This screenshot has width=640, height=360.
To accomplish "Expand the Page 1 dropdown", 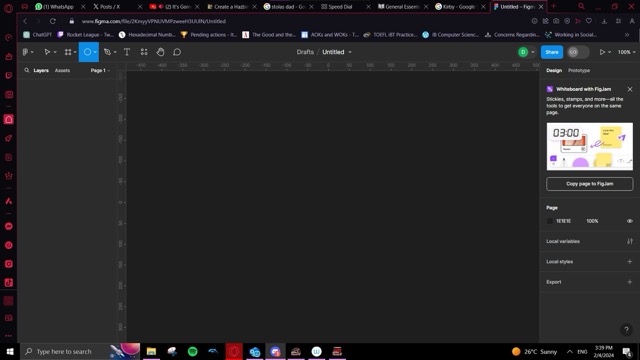I will pyautogui.click(x=100, y=70).
